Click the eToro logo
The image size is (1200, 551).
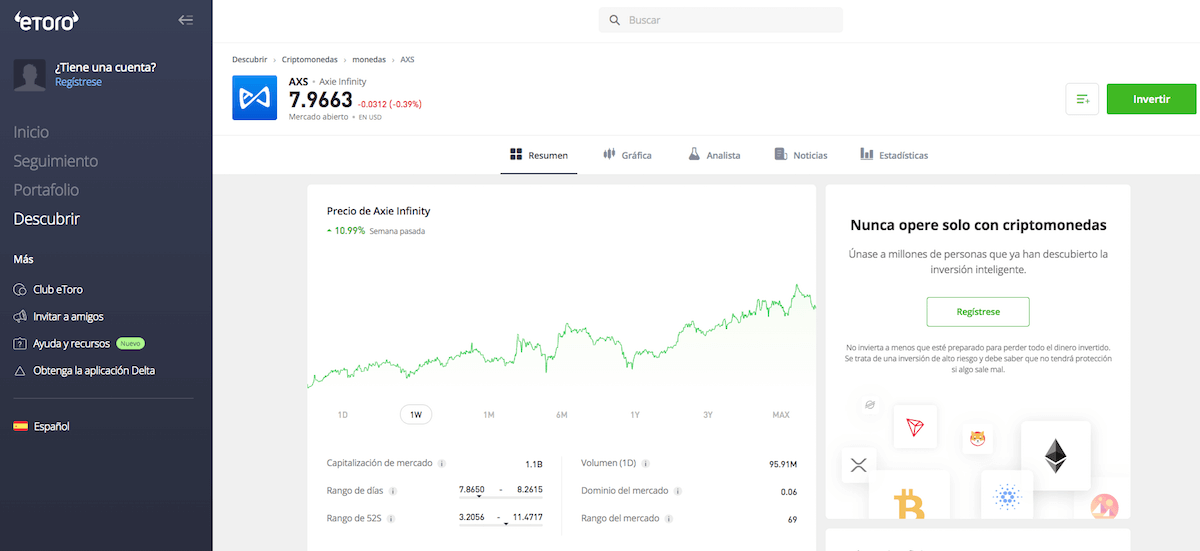click(x=46, y=21)
